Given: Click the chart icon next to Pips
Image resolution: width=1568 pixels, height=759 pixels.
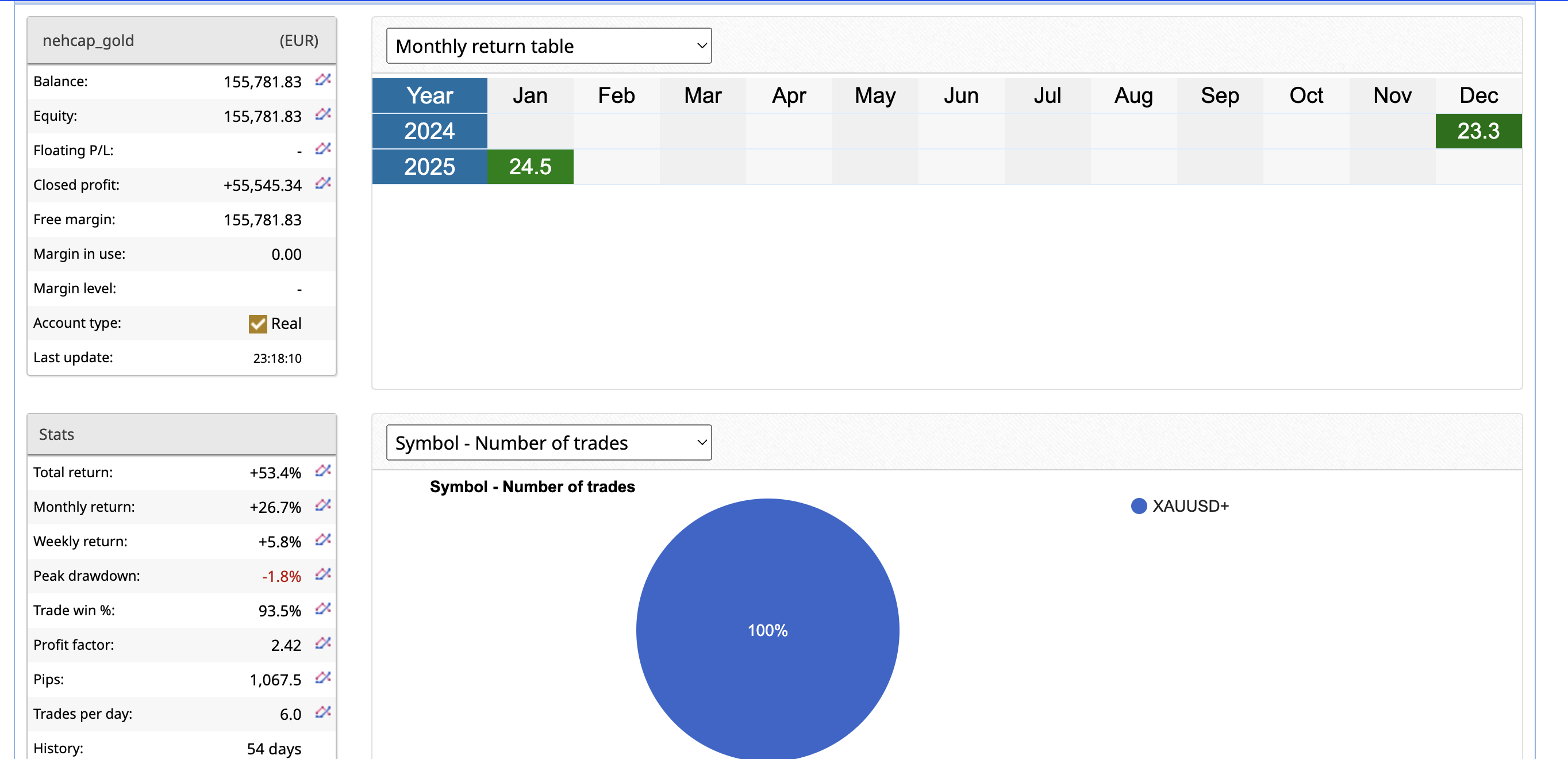Looking at the screenshot, I should click(322, 678).
